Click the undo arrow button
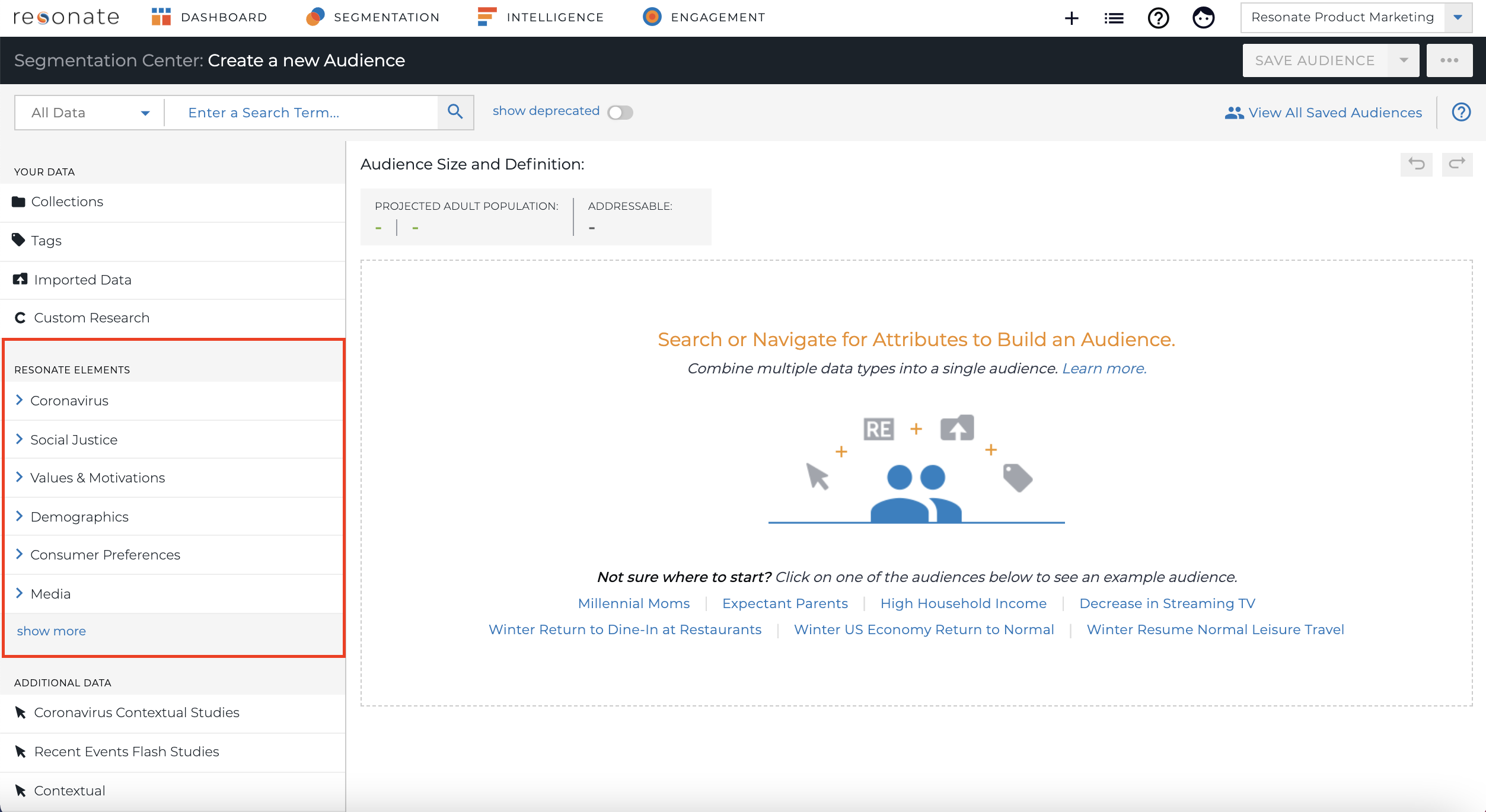Image resolution: width=1486 pixels, height=812 pixels. tap(1417, 164)
